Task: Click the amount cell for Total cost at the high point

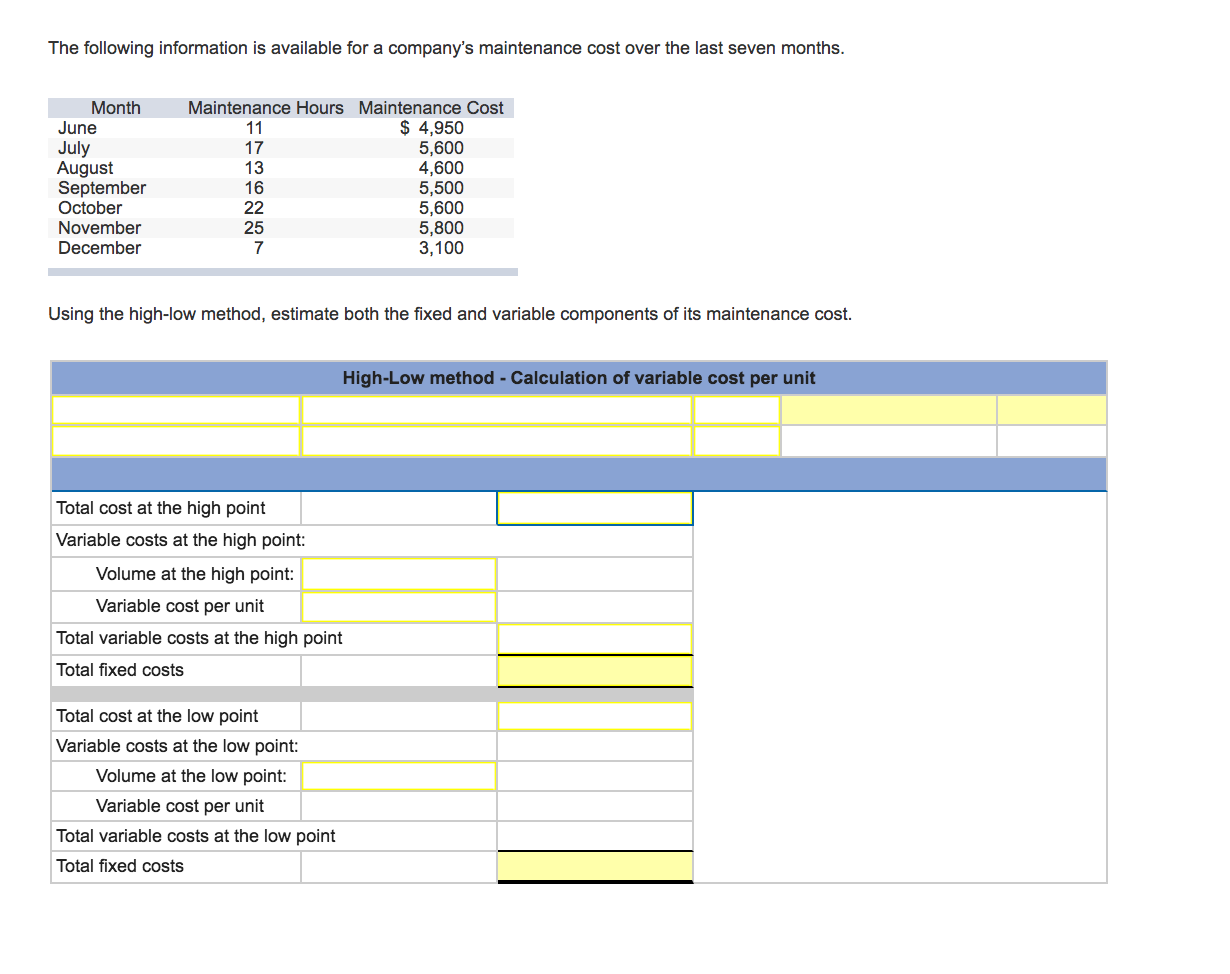Action: click(x=594, y=508)
